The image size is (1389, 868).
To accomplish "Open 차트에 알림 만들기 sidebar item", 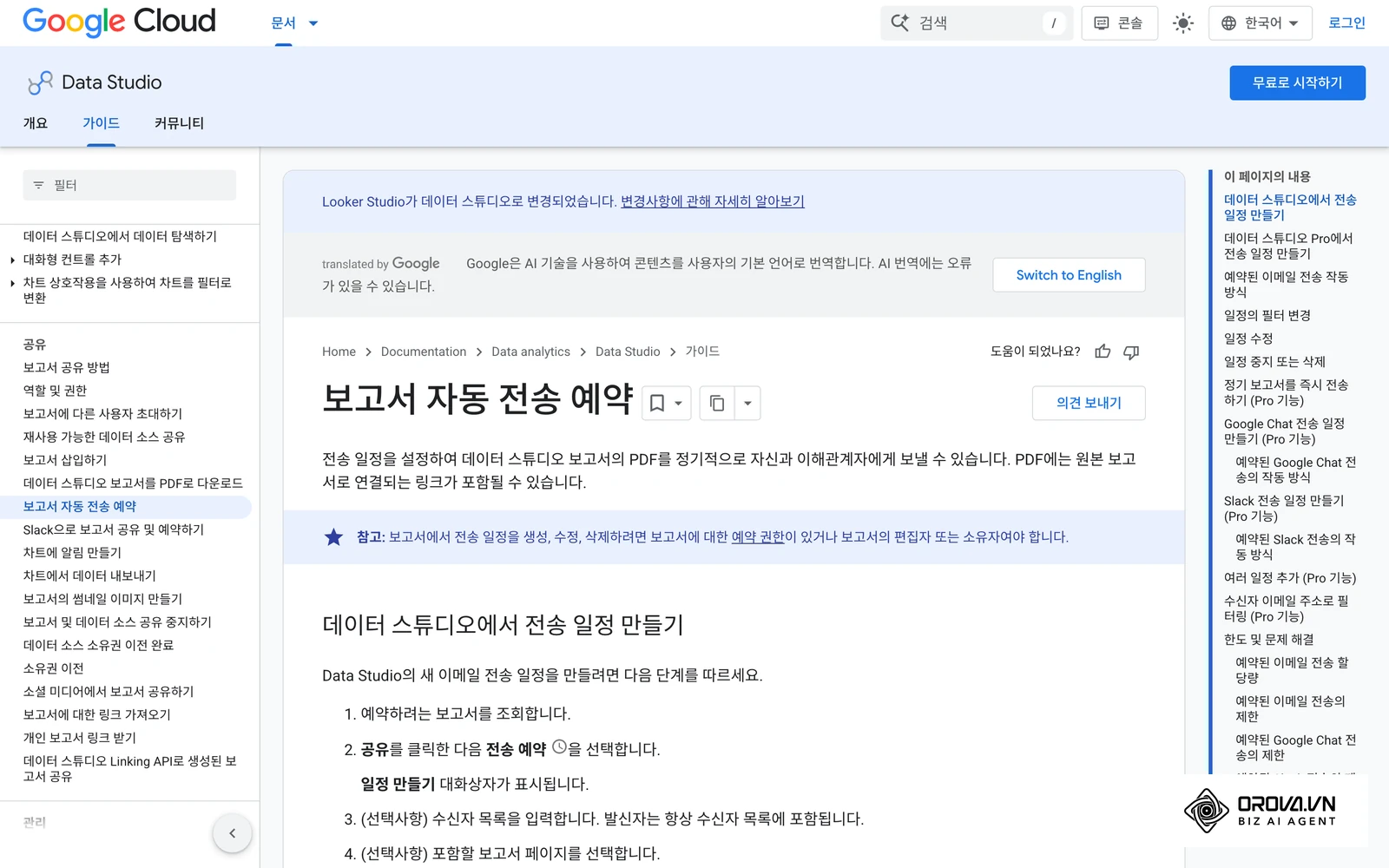I will (x=72, y=553).
